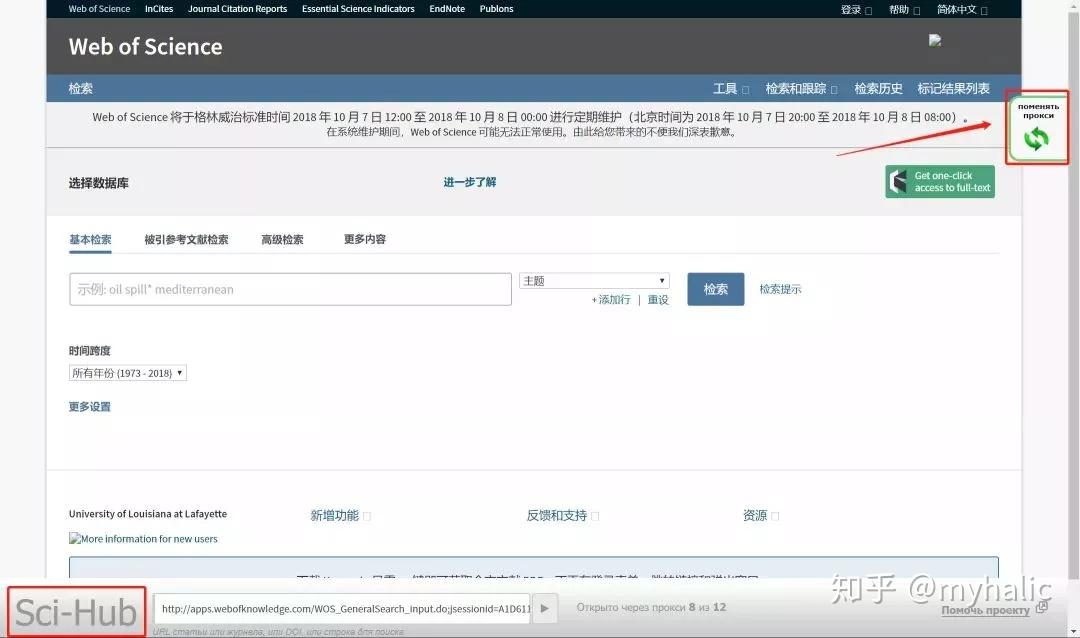This screenshot has height=638, width=1080.
Task: Switch to the 高级检索 tab
Action: point(281,239)
